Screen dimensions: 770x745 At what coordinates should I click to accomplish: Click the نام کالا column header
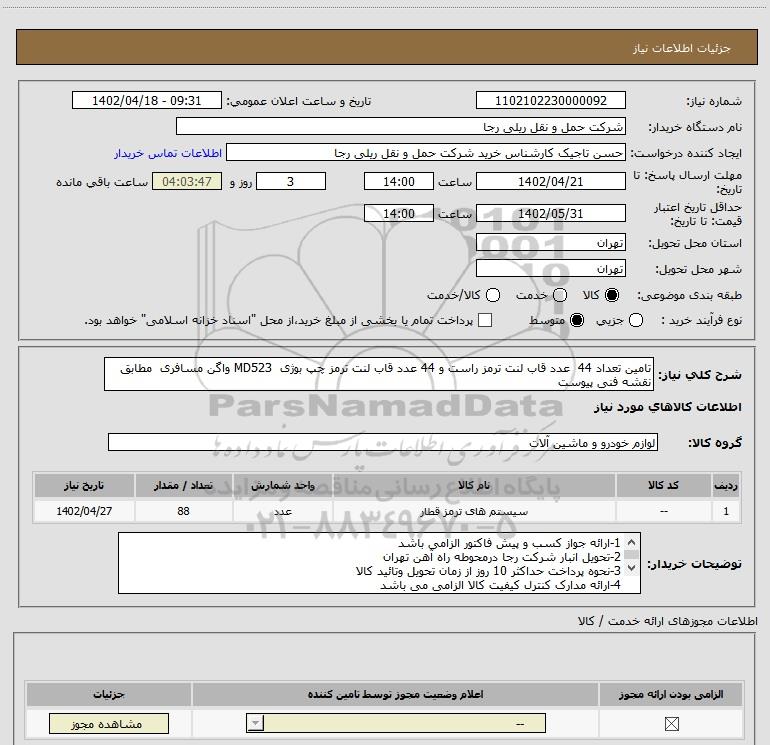[474, 485]
